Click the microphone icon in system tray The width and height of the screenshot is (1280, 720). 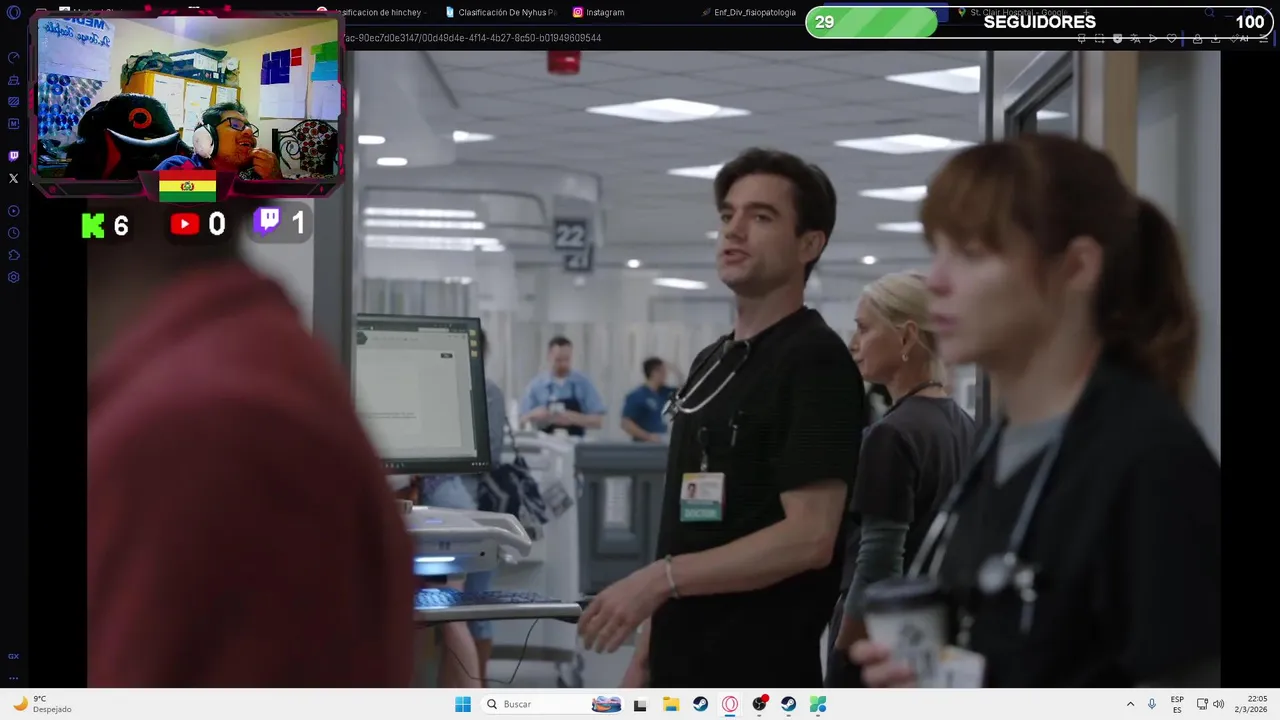pos(1152,704)
